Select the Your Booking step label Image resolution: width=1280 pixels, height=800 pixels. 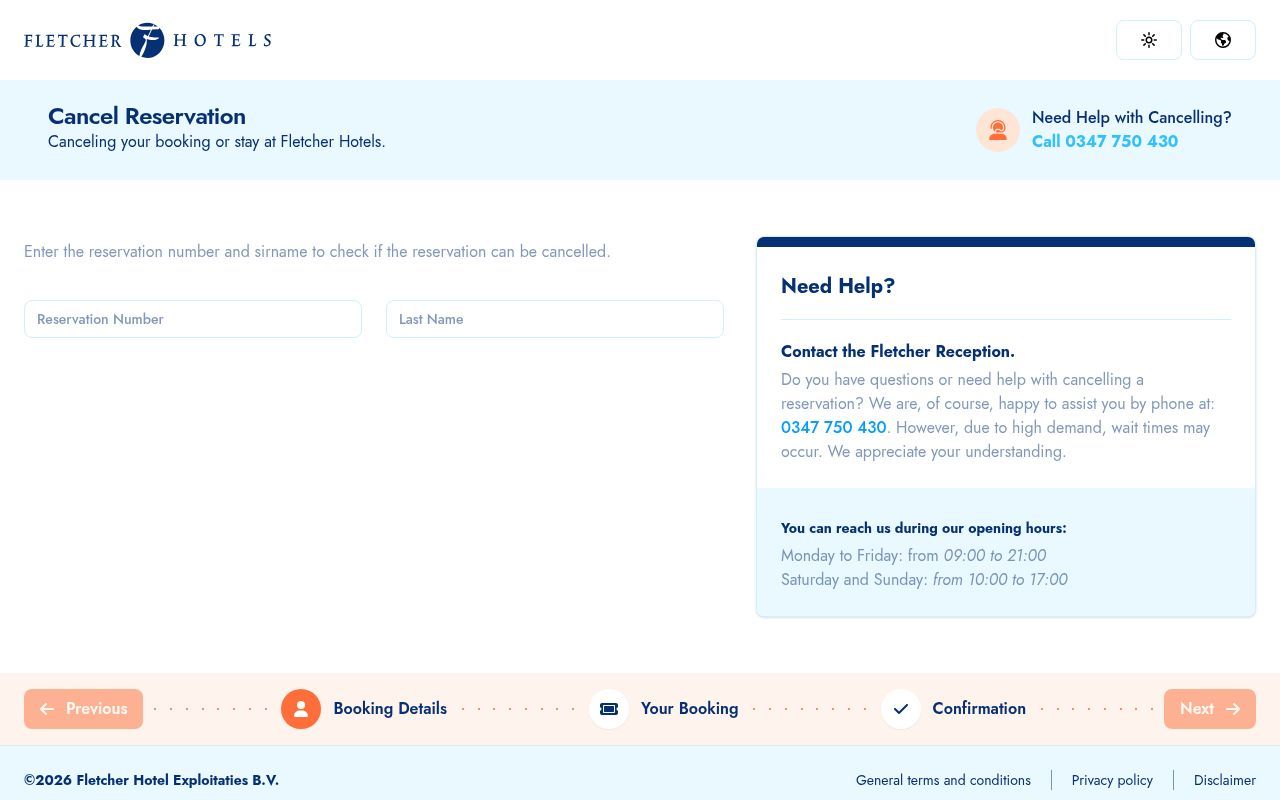(x=690, y=708)
